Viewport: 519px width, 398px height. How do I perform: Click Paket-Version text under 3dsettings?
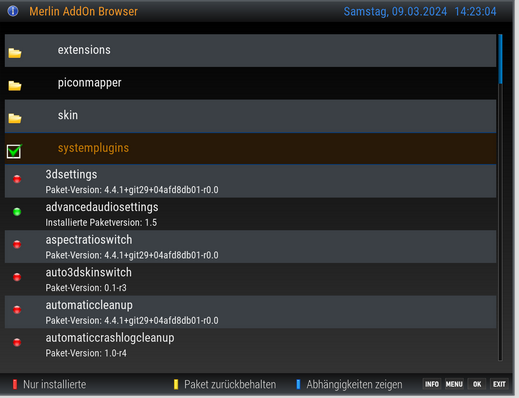132,190
